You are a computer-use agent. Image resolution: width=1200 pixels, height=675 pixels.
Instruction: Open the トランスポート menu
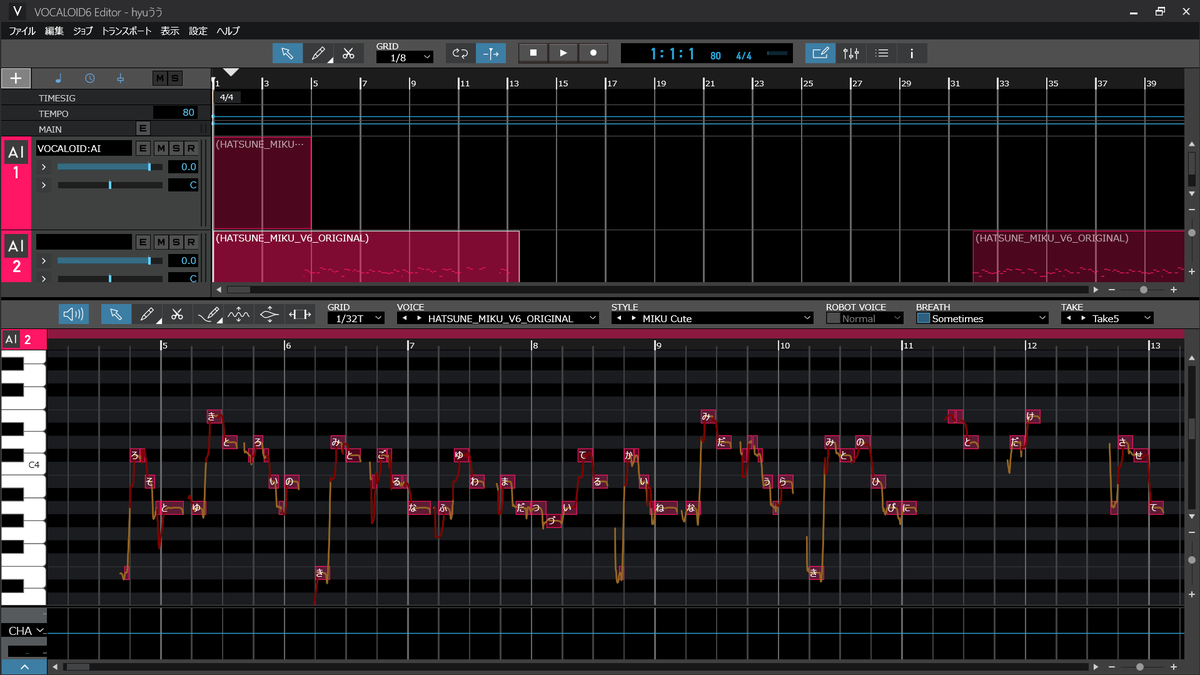tap(127, 31)
